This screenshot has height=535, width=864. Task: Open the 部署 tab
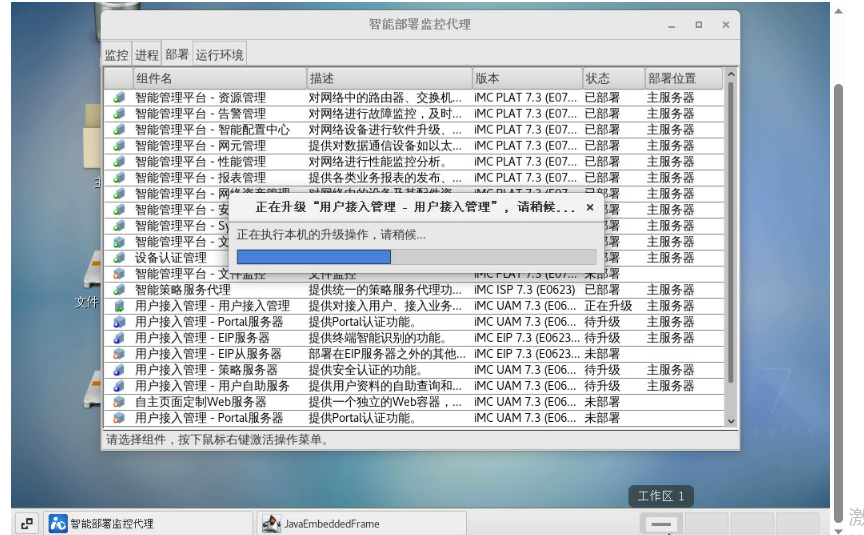click(176, 54)
